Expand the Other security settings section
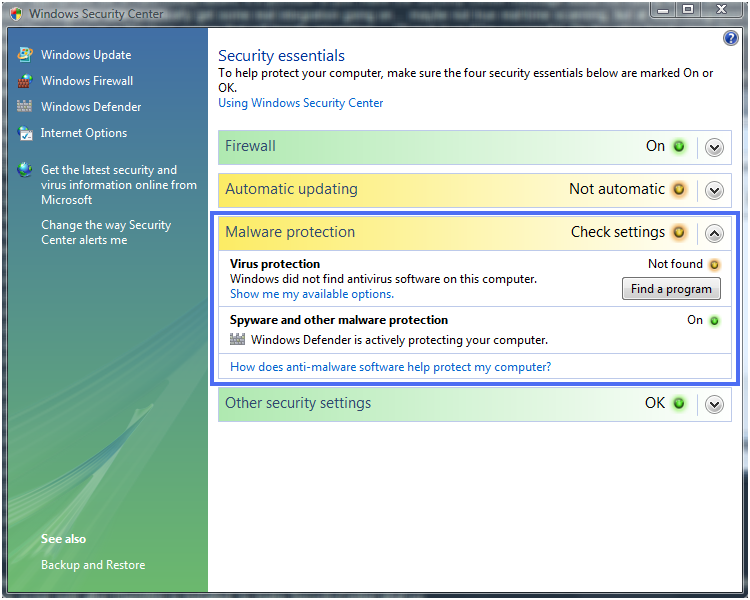 [714, 404]
